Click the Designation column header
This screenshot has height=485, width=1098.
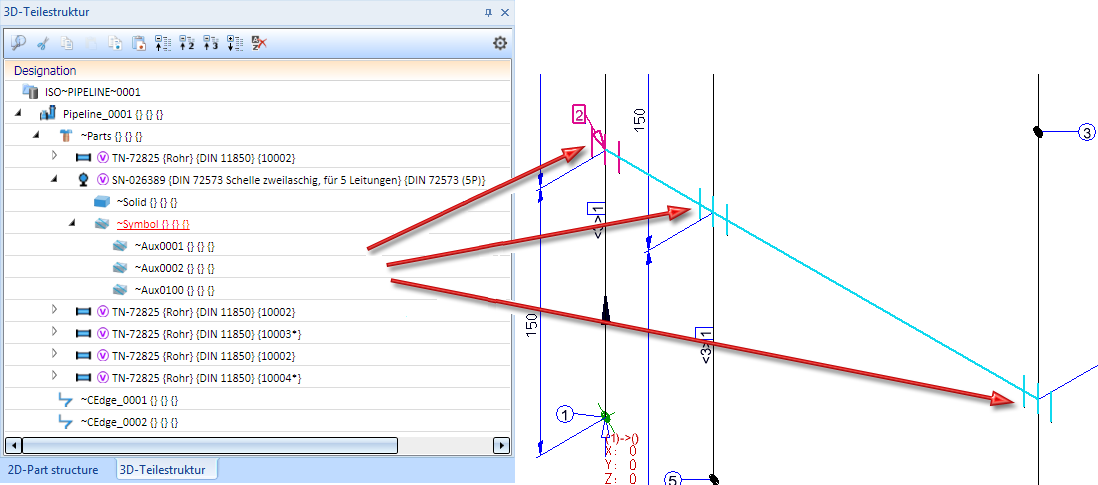point(258,71)
